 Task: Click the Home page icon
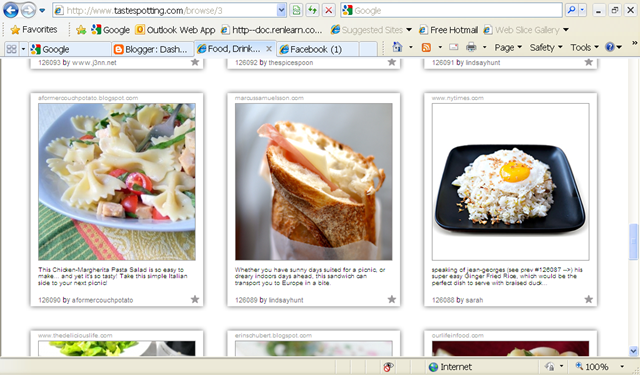(x=397, y=47)
